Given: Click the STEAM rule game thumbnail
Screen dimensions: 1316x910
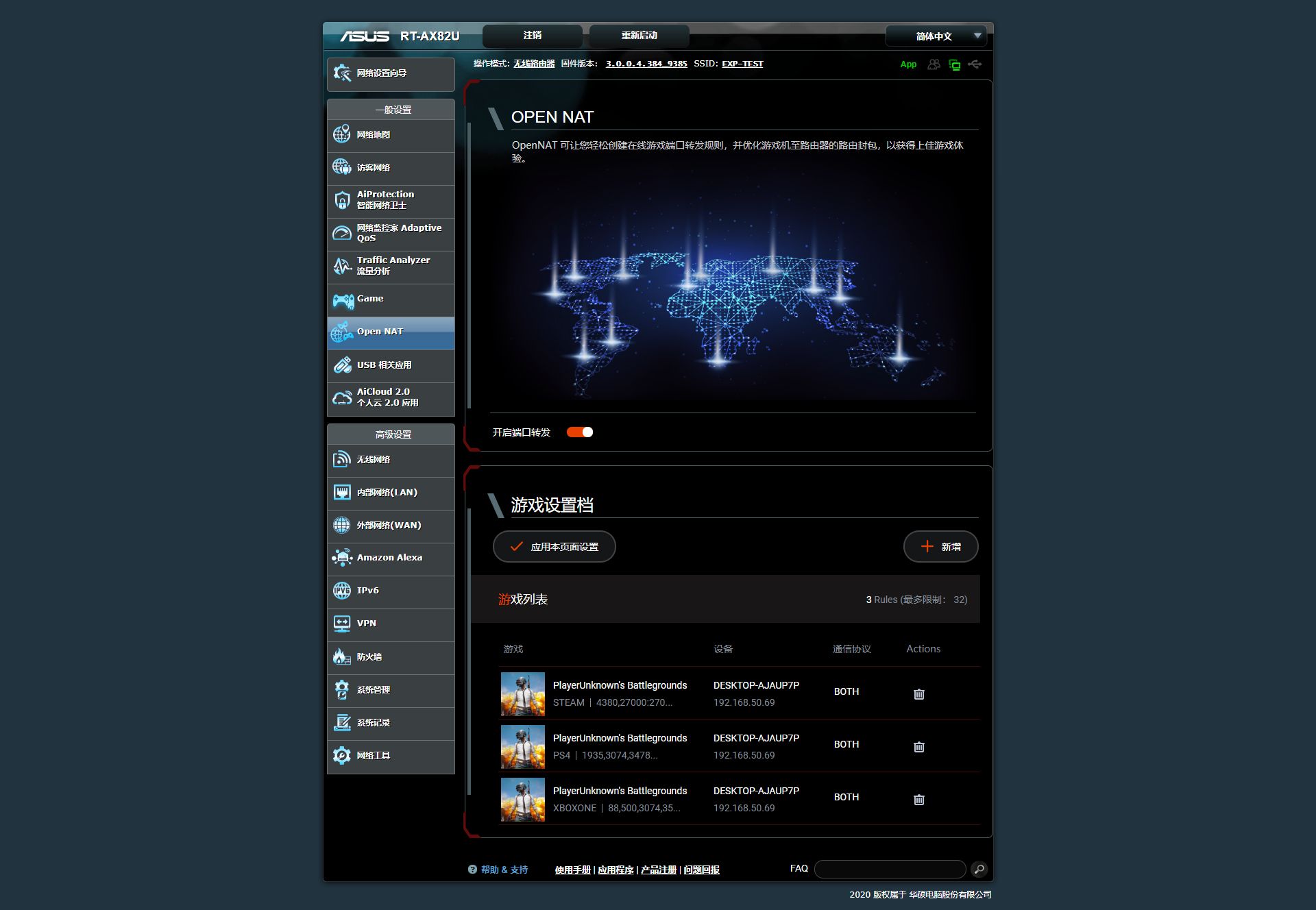Looking at the screenshot, I should pyautogui.click(x=523, y=694).
